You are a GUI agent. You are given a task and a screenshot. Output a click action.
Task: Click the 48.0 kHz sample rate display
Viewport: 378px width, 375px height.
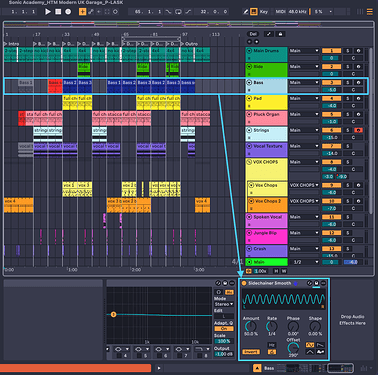click(x=298, y=12)
